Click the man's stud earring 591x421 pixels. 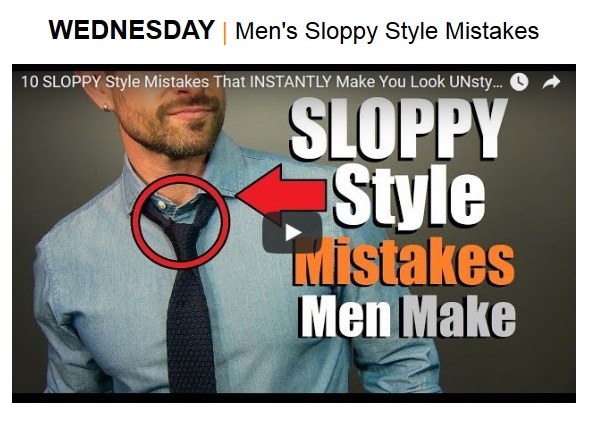(106, 108)
